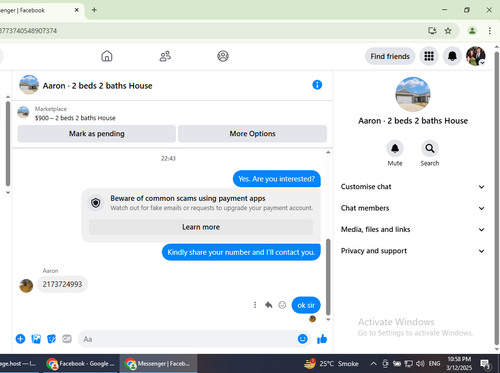Send a thumbs up like
The height and width of the screenshot is (373, 500).
[x=322, y=339]
